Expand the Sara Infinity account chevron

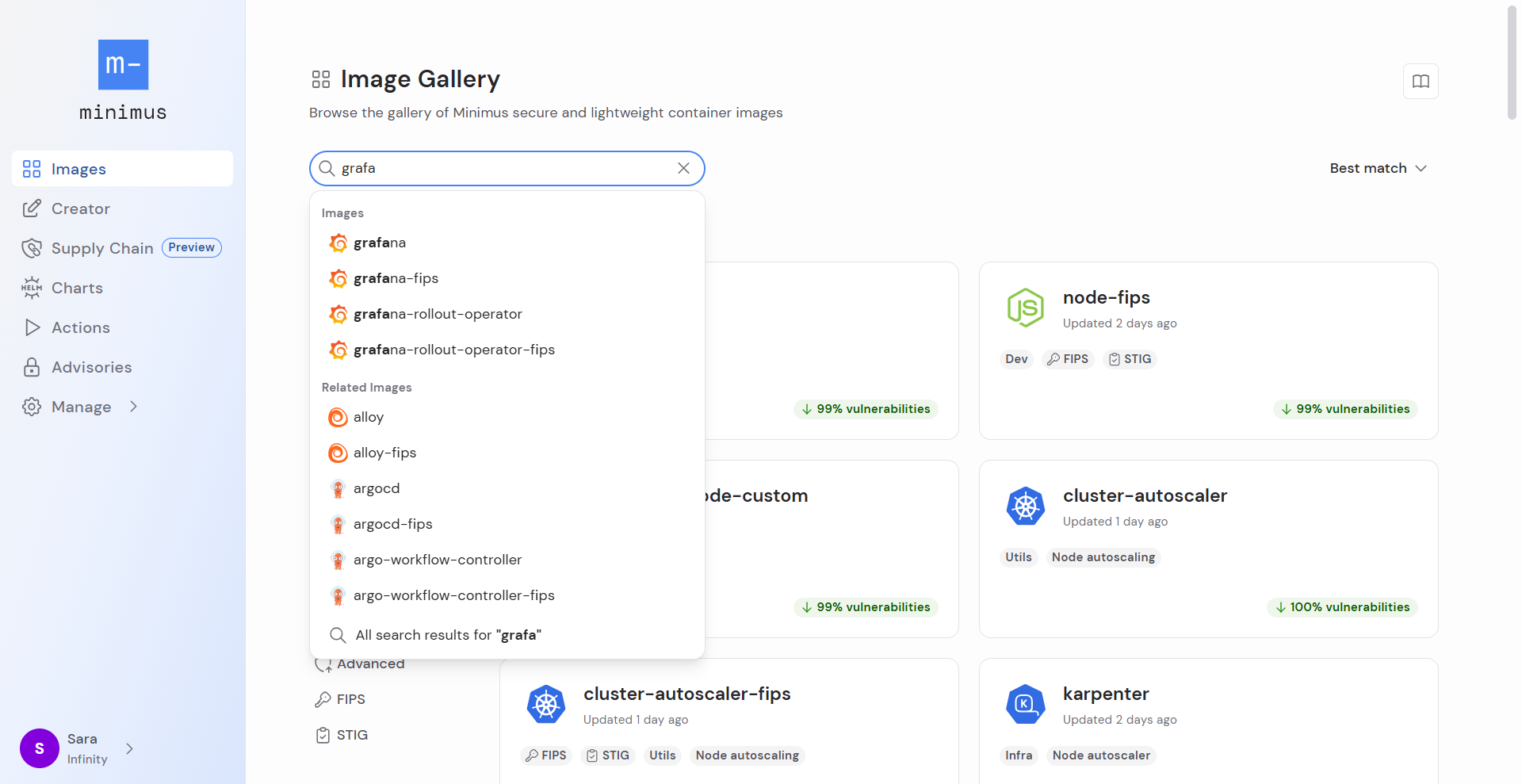click(130, 748)
